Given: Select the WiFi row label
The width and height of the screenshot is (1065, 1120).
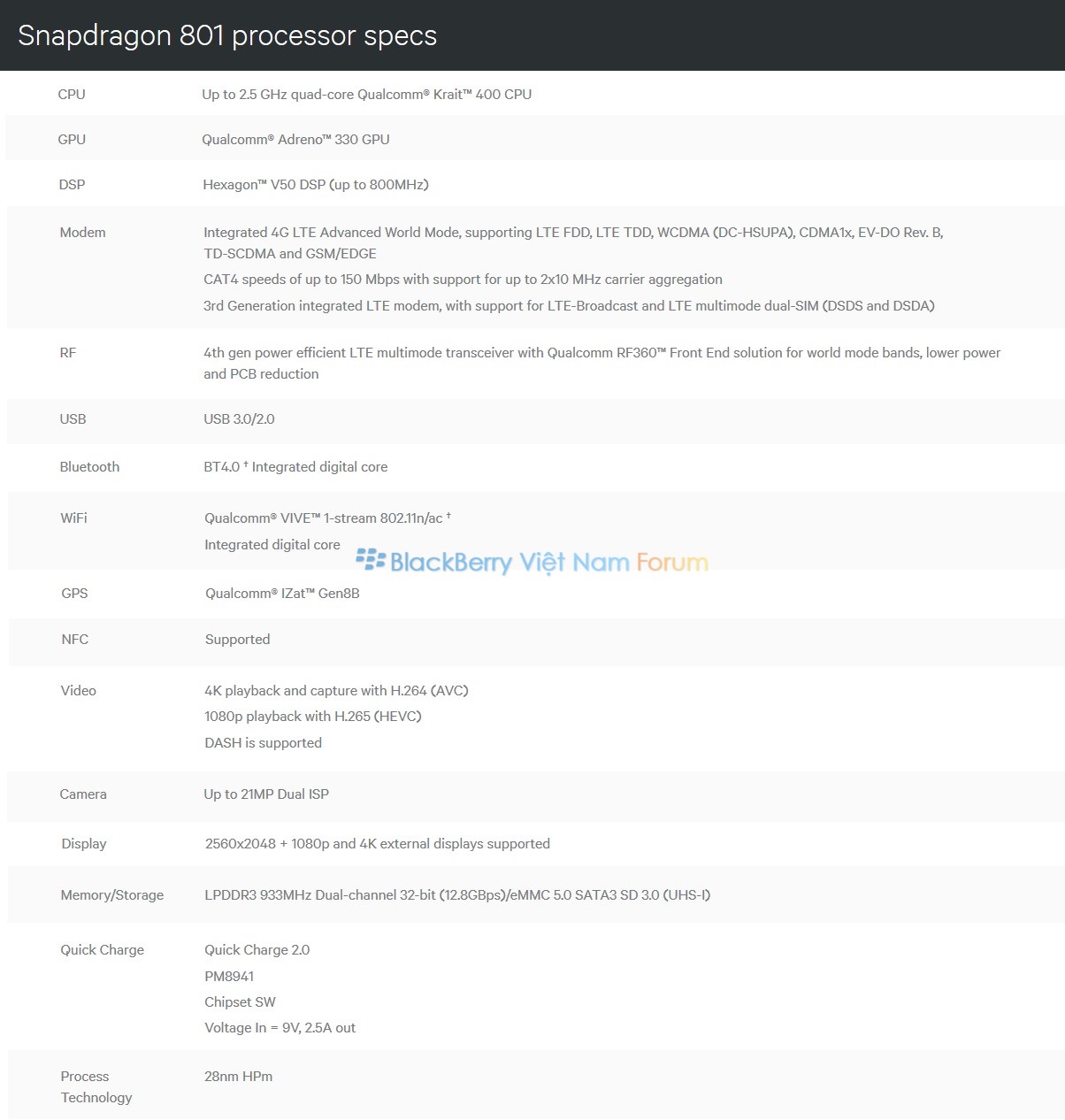Looking at the screenshot, I should (x=73, y=518).
